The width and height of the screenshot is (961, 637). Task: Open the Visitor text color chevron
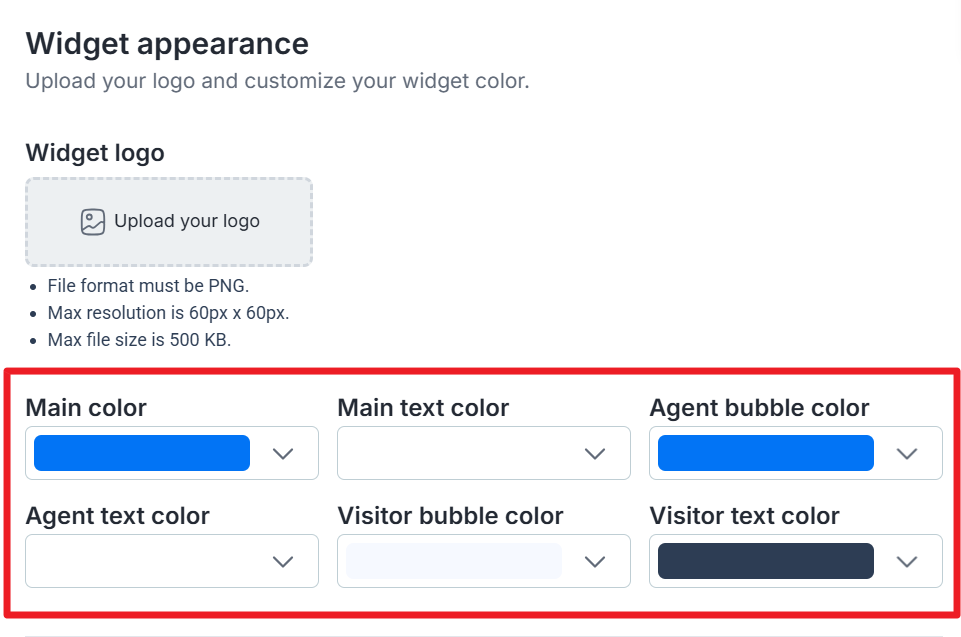[x=907, y=562]
